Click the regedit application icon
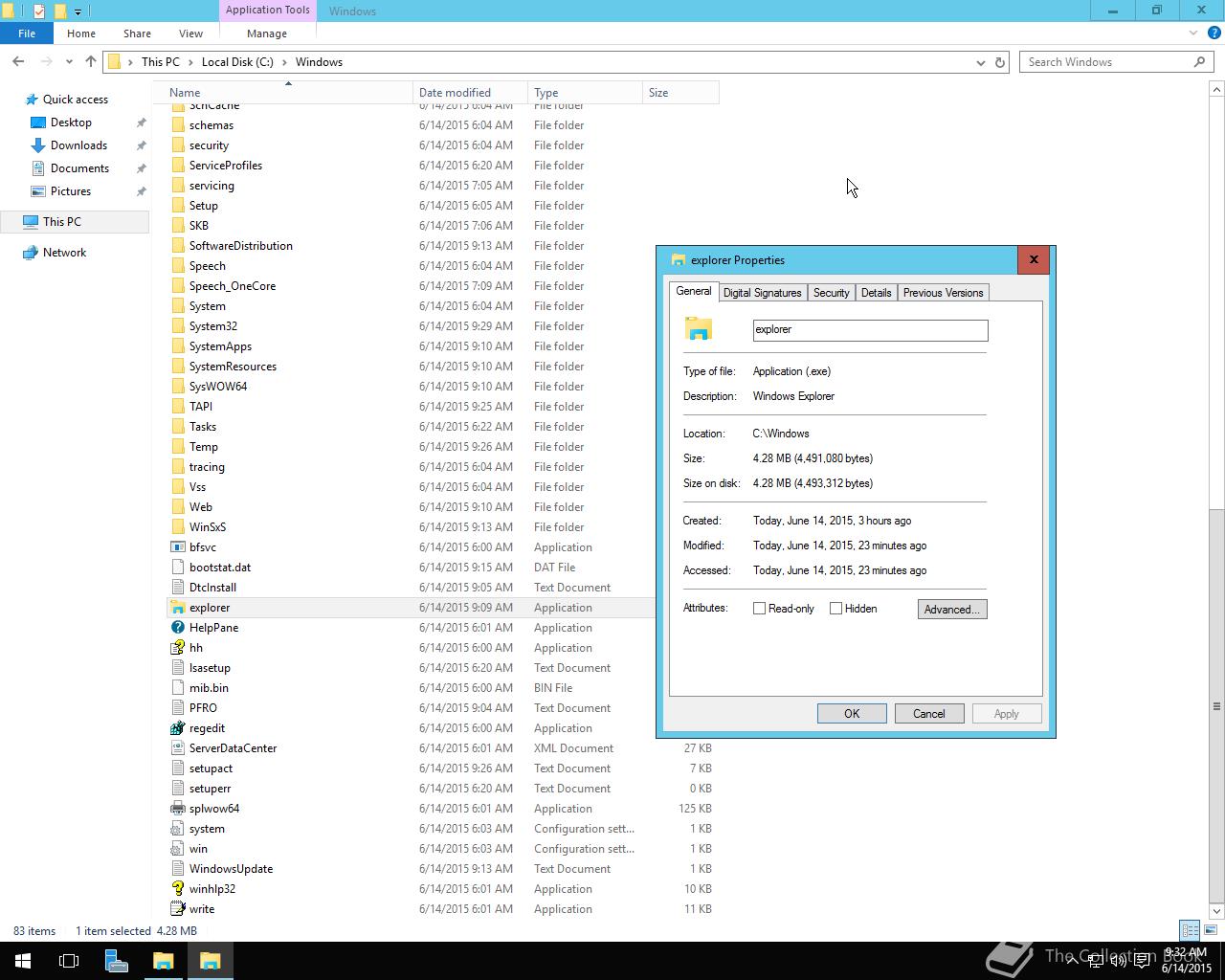This screenshot has width=1225, height=980. pos(177,728)
